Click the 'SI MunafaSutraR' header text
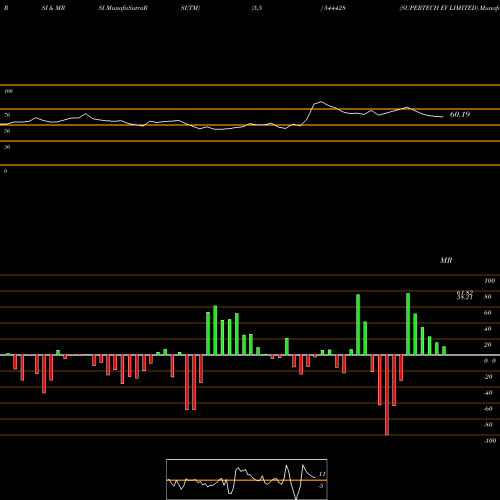This screenshot has height=500, width=500. [123, 8]
